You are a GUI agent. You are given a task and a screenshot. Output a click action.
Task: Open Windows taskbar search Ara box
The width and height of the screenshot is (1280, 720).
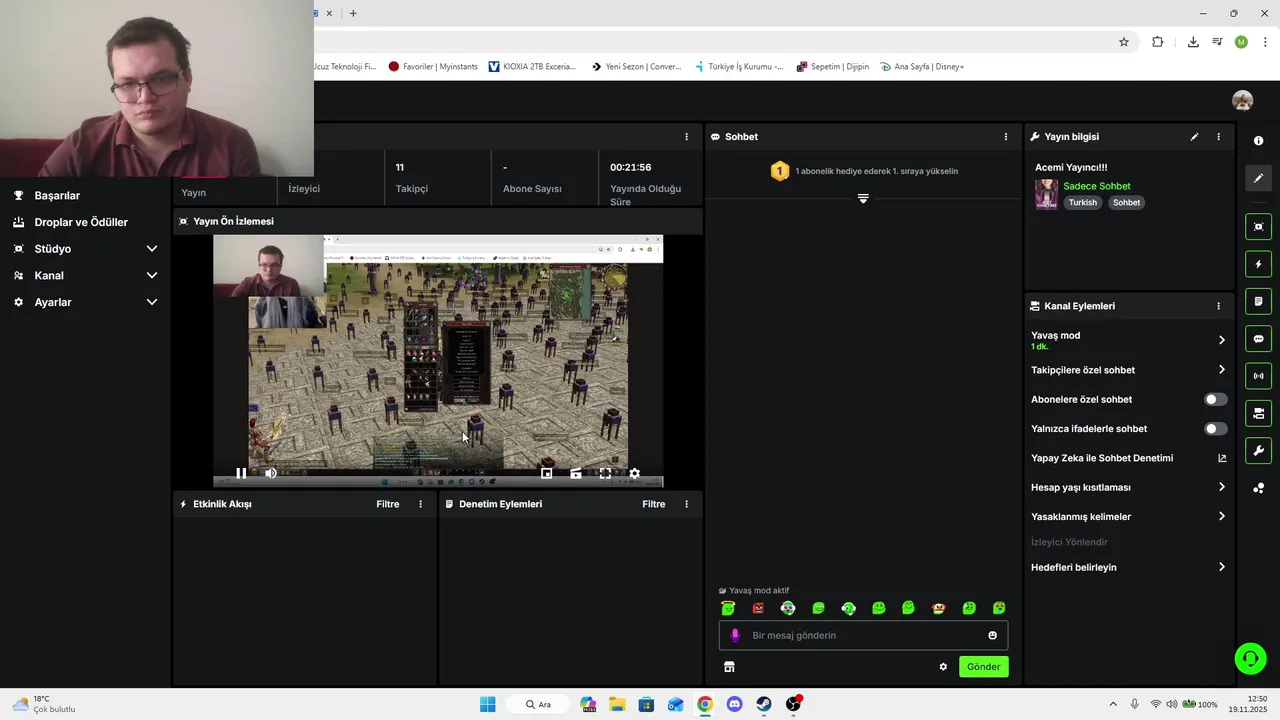tap(538, 704)
